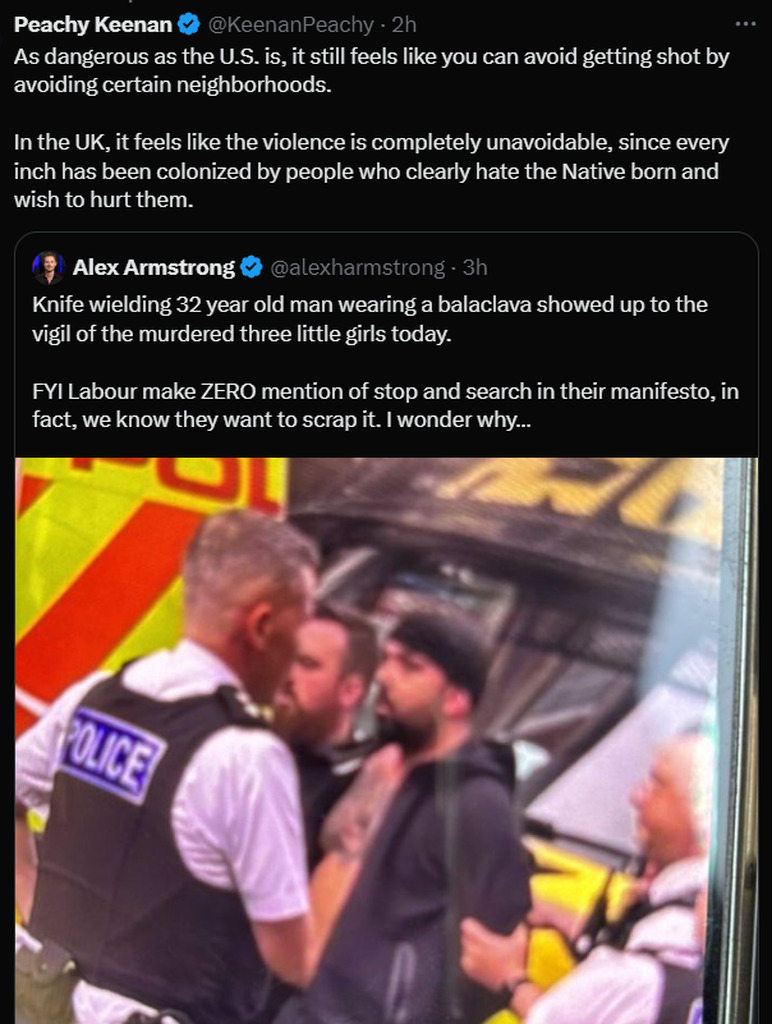Click Peachy Keenan's blue verified badge
The height and width of the screenshot is (1024, 772).
point(189,25)
